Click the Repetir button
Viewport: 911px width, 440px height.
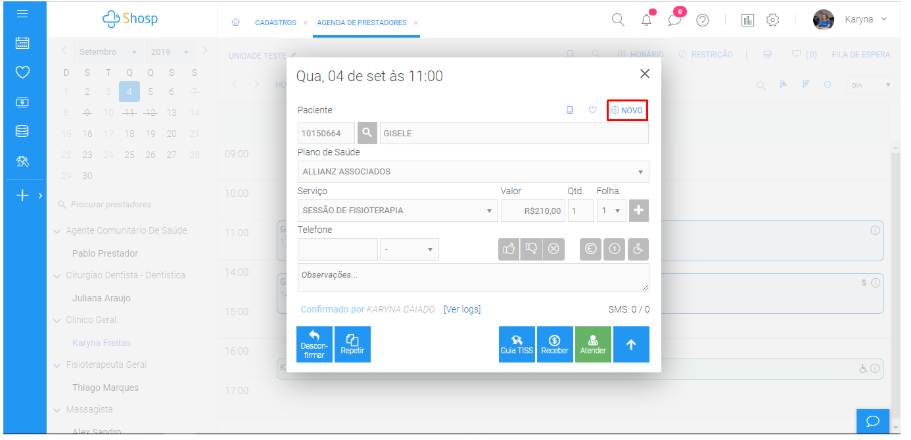[x=352, y=344]
